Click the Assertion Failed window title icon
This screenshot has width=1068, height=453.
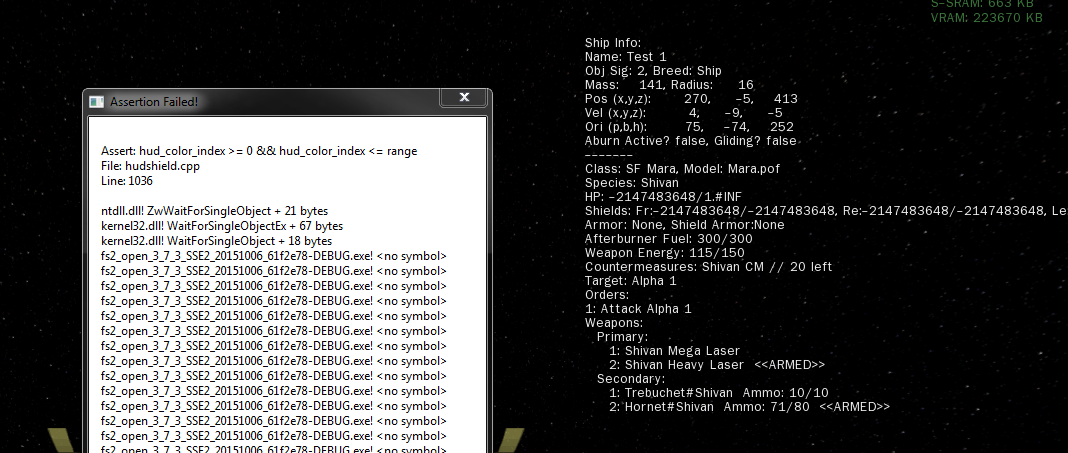pos(97,101)
